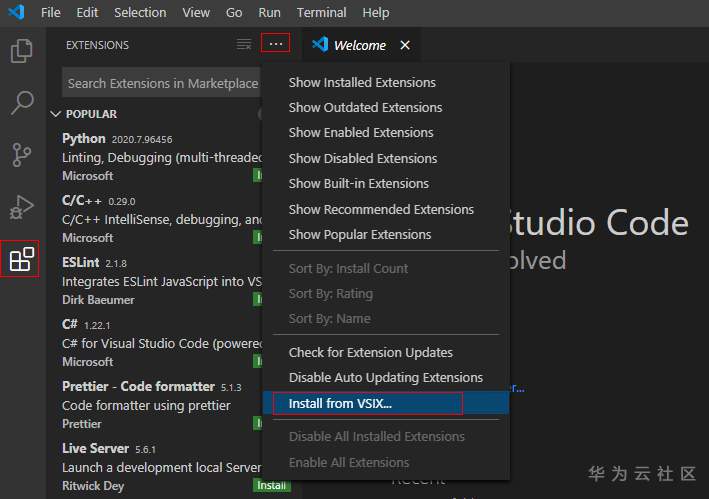Click the VS Code logo icon

[x=14, y=13]
